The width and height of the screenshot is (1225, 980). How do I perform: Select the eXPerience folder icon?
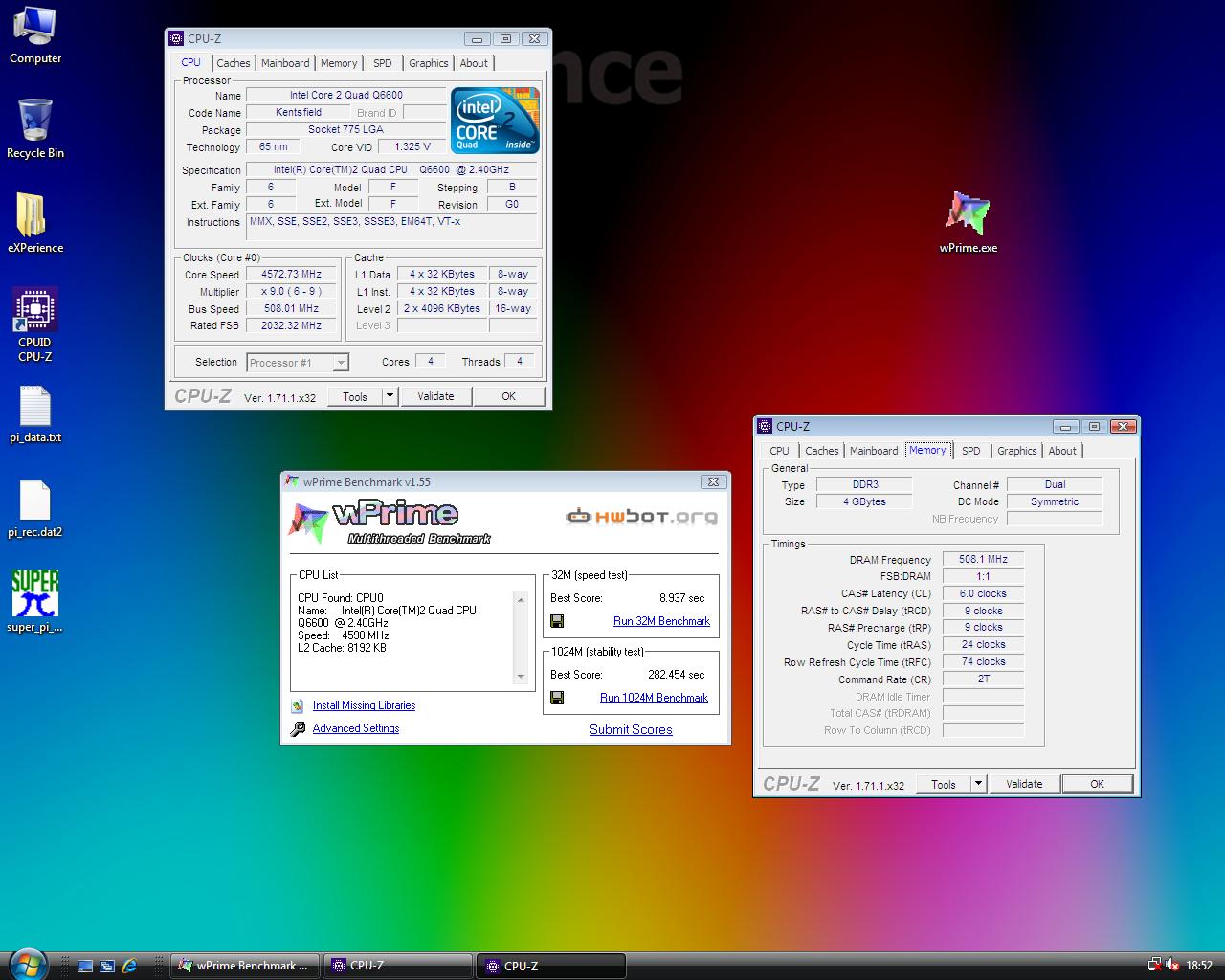coord(35,223)
